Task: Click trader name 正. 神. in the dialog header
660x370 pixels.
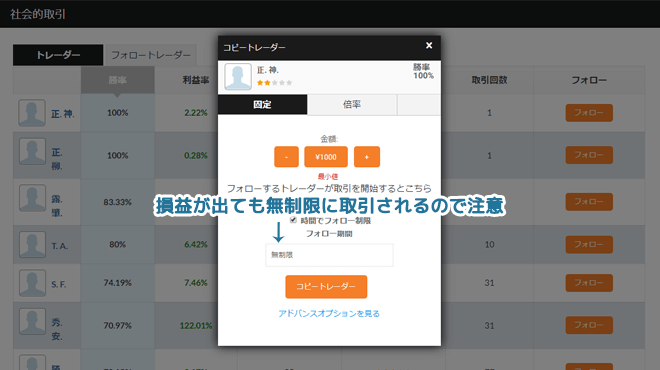Action: tap(268, 70)
